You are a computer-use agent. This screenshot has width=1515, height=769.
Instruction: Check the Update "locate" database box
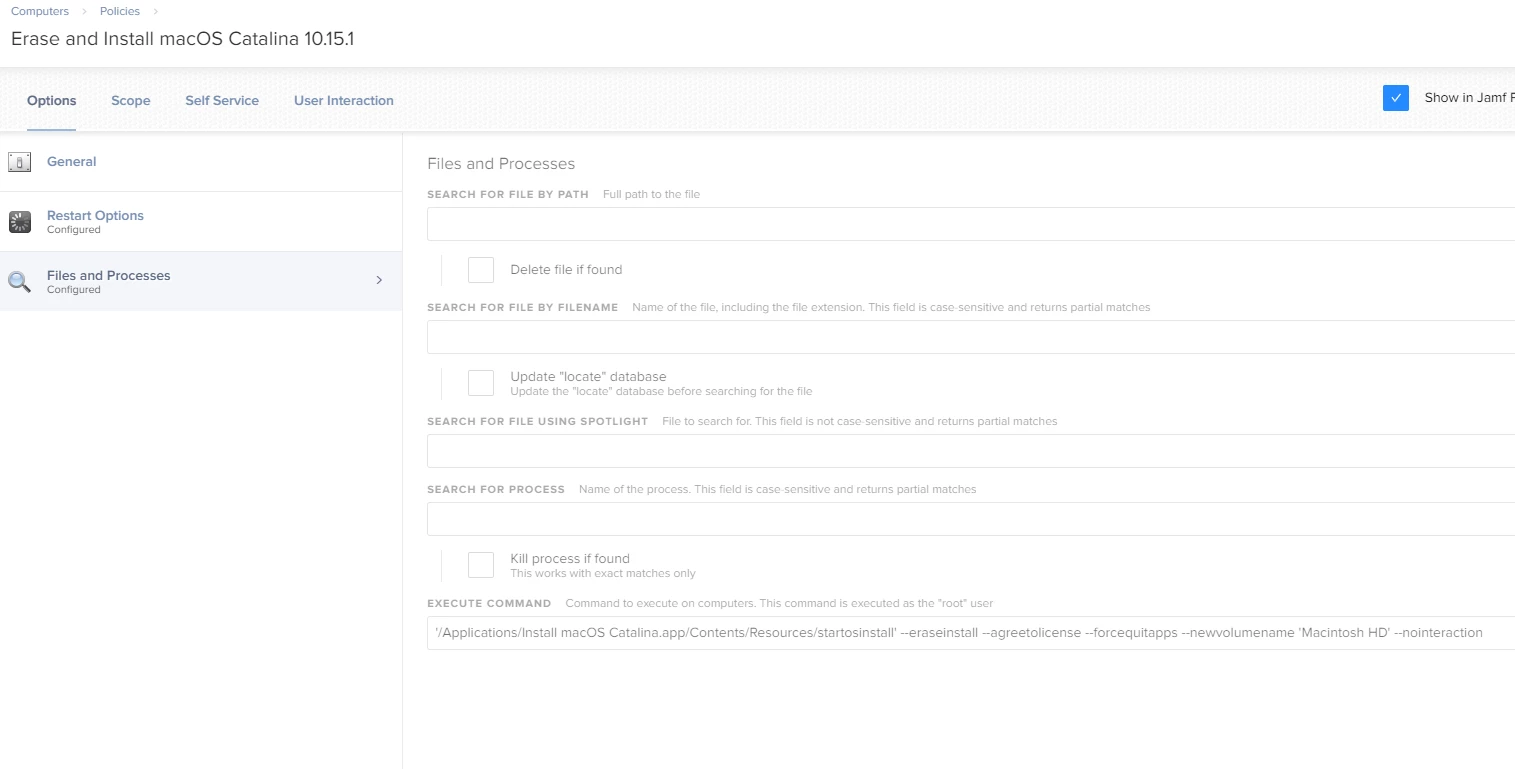coord(481,383)
